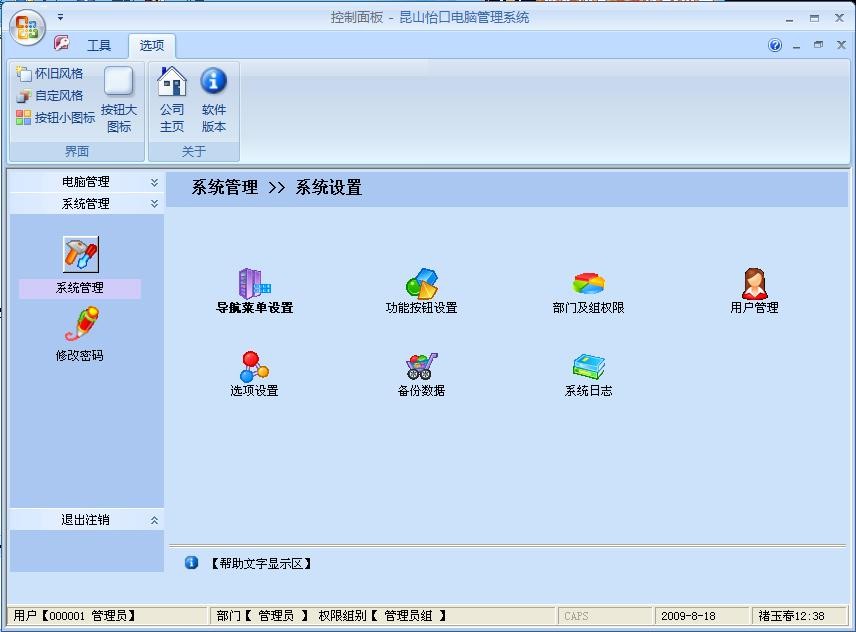Select the 选项 ribbon tab
856x632 pixels.
click(152, 45)
